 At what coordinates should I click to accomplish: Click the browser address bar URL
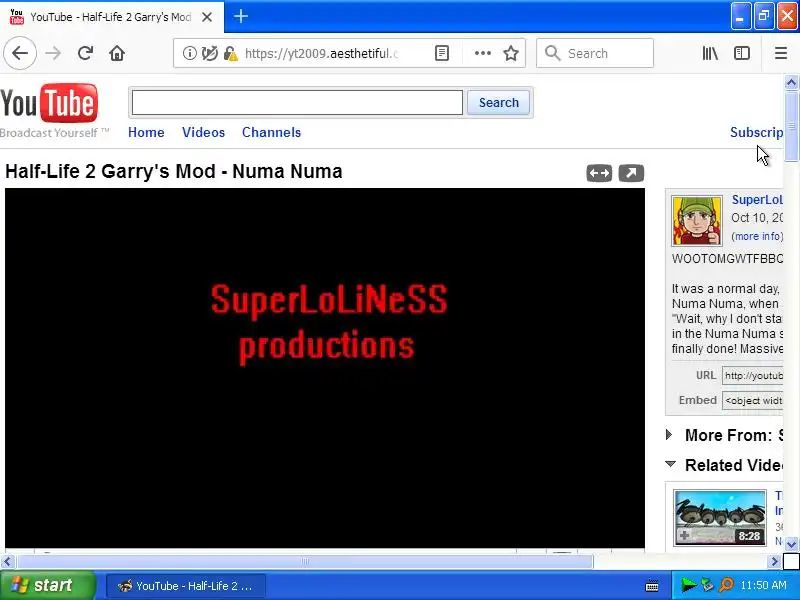coord(321,53)
